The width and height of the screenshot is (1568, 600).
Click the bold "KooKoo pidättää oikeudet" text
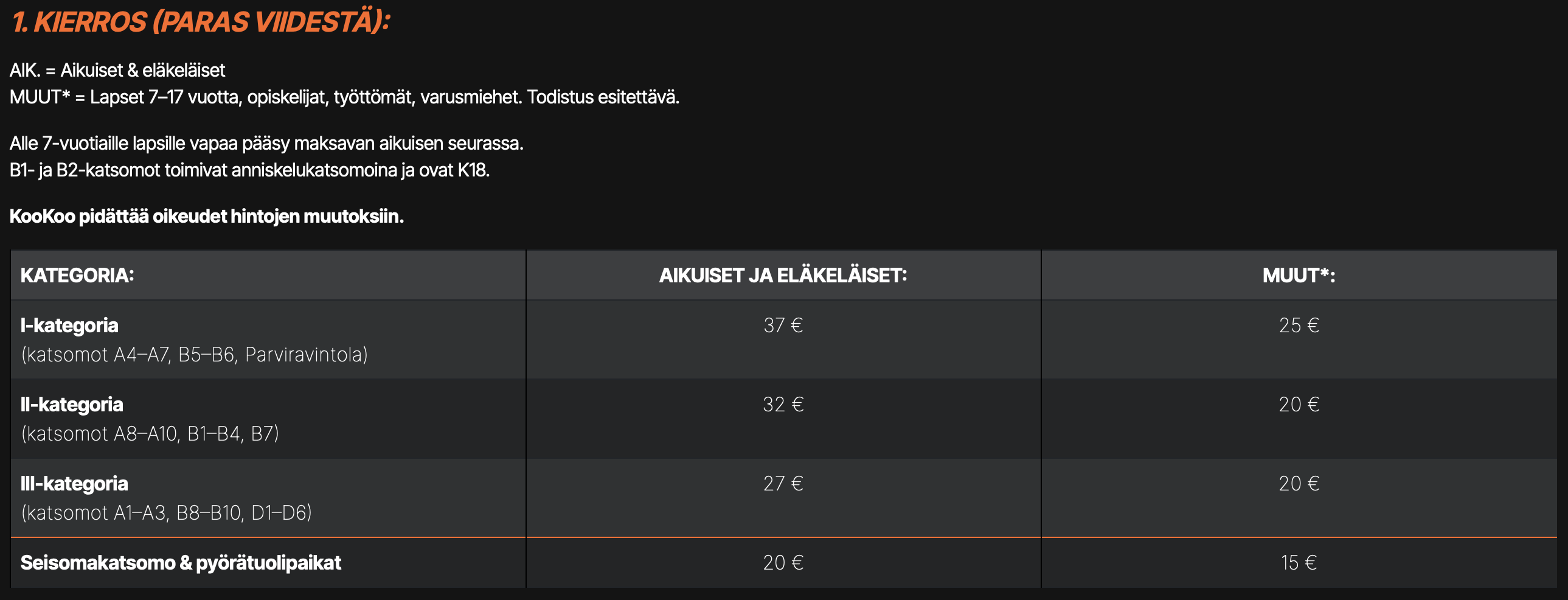click(x=206, y=216)
